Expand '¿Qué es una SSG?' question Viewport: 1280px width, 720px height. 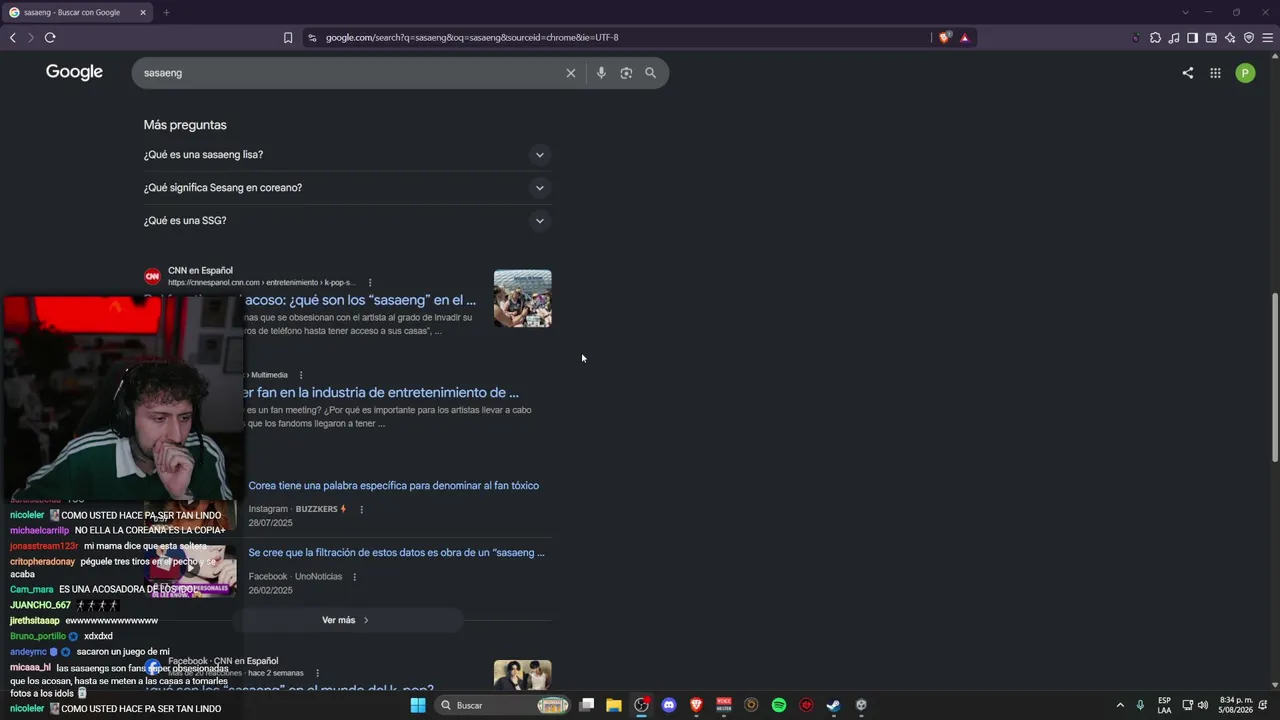[x=347, y=221]
